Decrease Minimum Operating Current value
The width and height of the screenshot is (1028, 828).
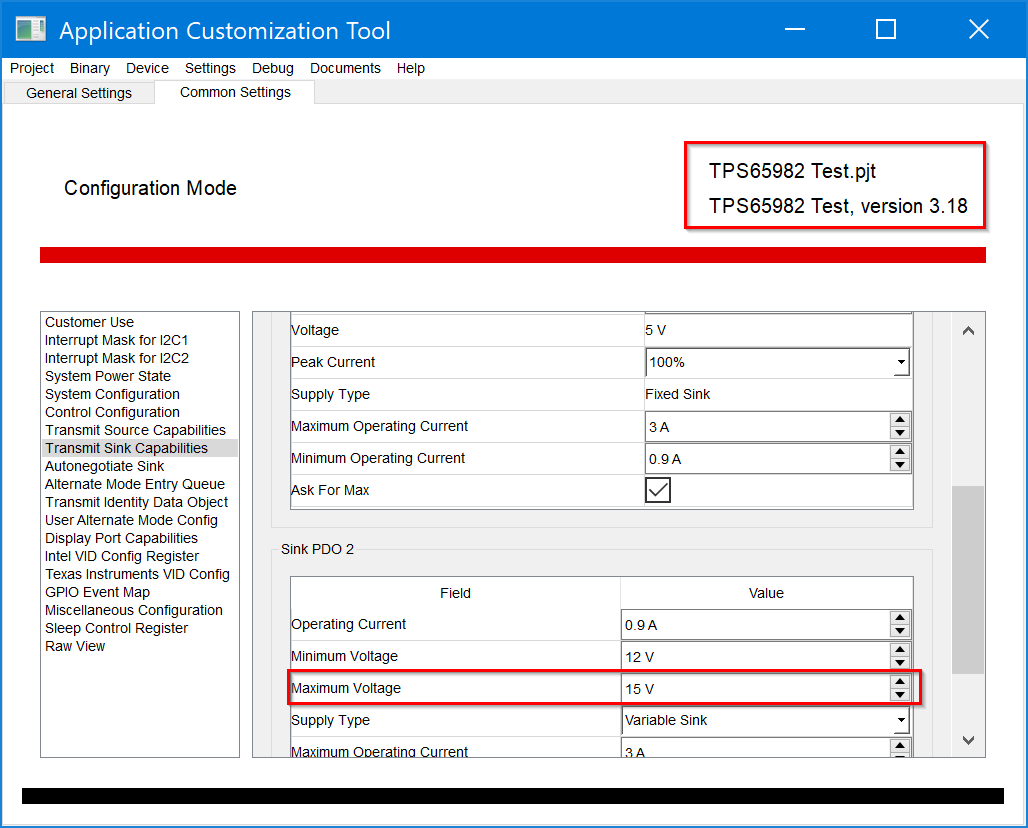(x=900, y=465)
